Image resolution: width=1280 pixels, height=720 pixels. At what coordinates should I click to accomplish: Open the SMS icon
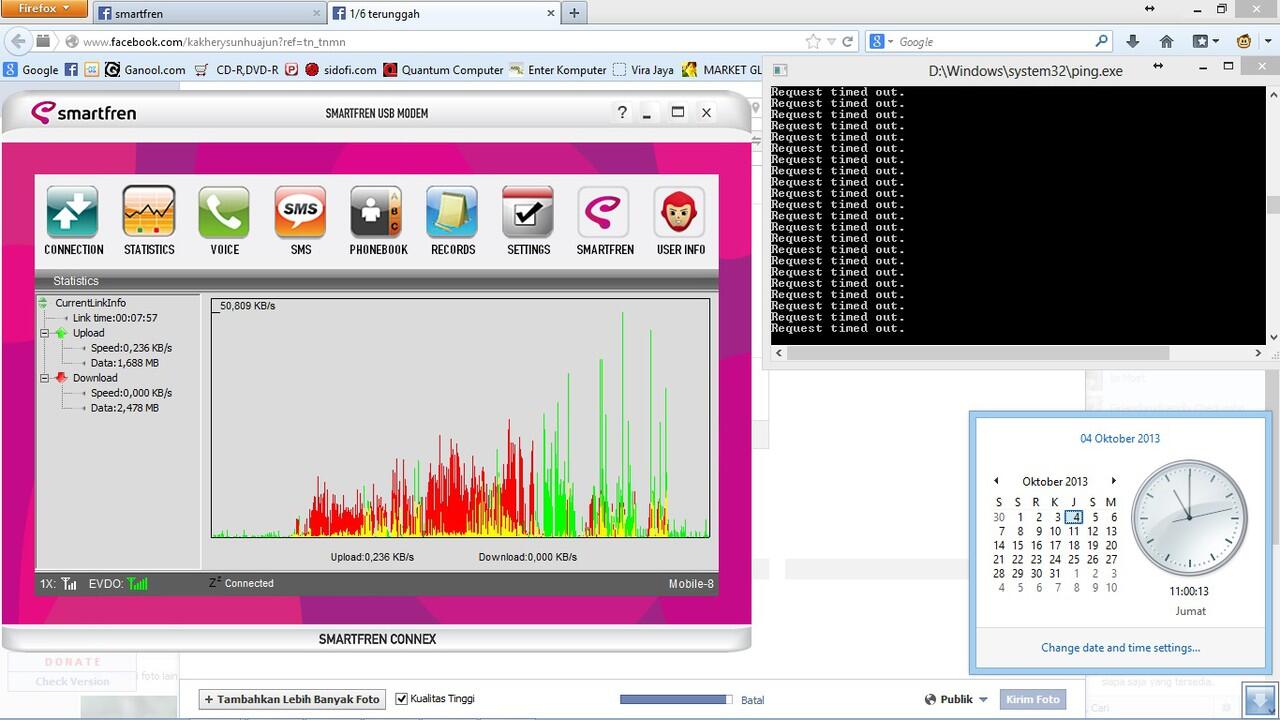point(301,212)
